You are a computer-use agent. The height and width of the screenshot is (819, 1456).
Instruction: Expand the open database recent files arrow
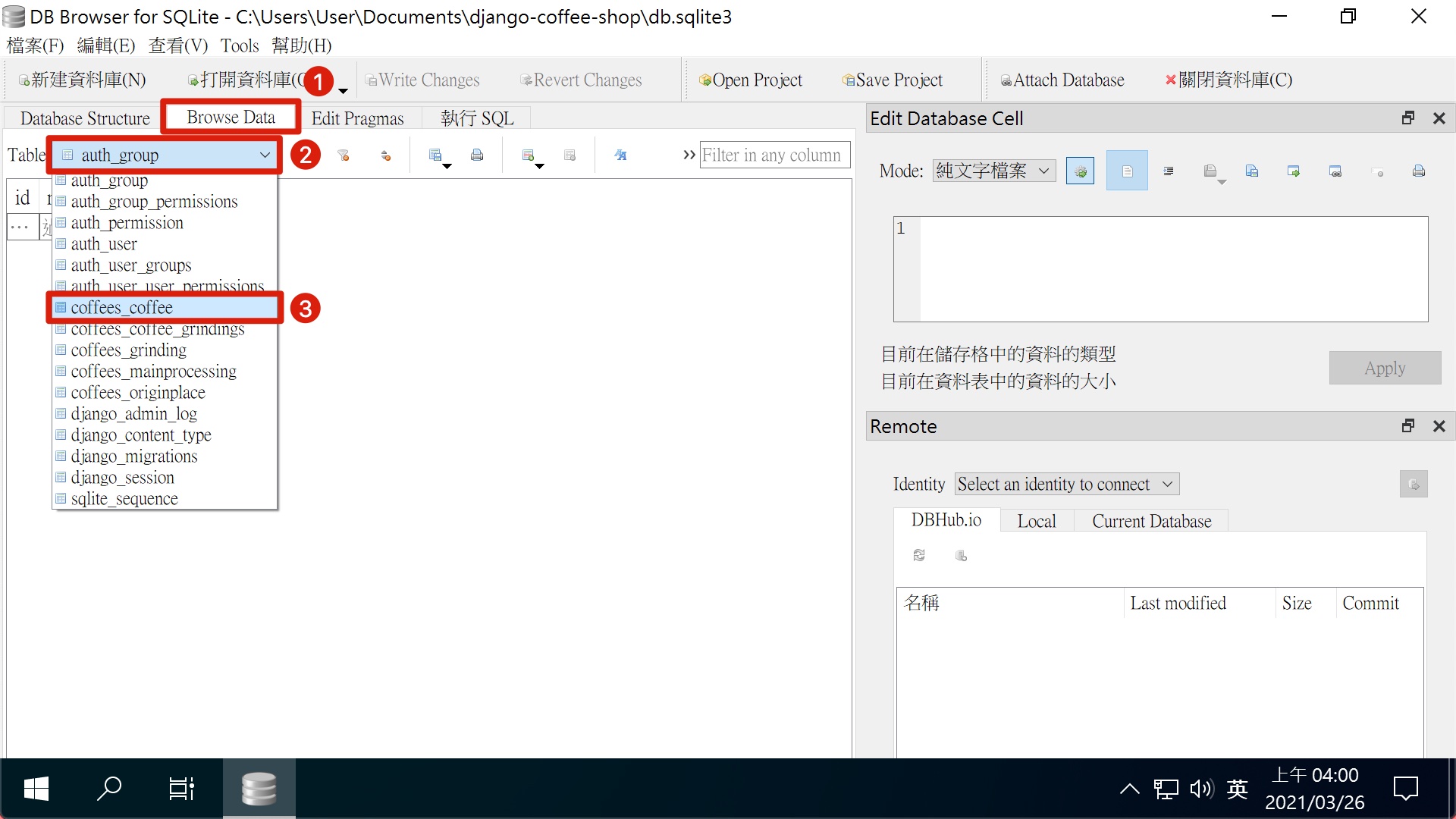344,91
